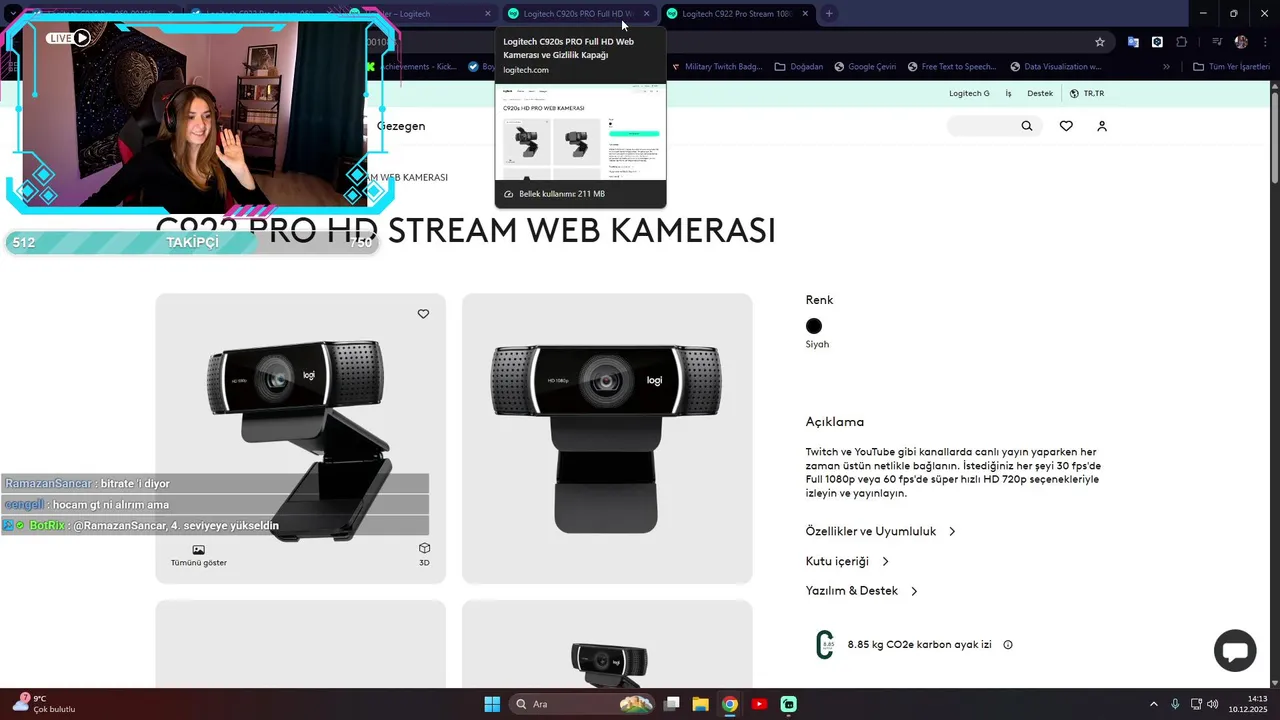
Task: Open the YouTube taskbar app
Action: pos(759,704)
